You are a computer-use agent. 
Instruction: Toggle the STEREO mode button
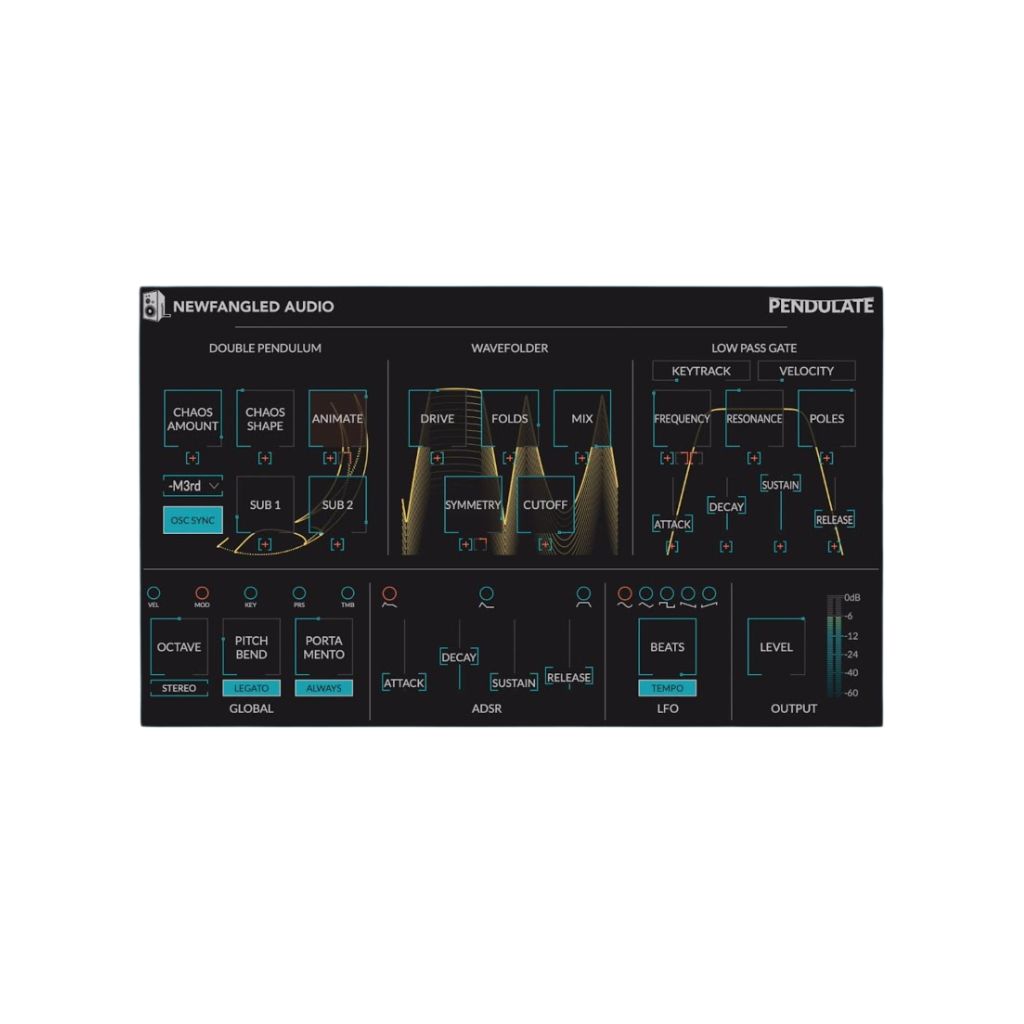point(179,688)
